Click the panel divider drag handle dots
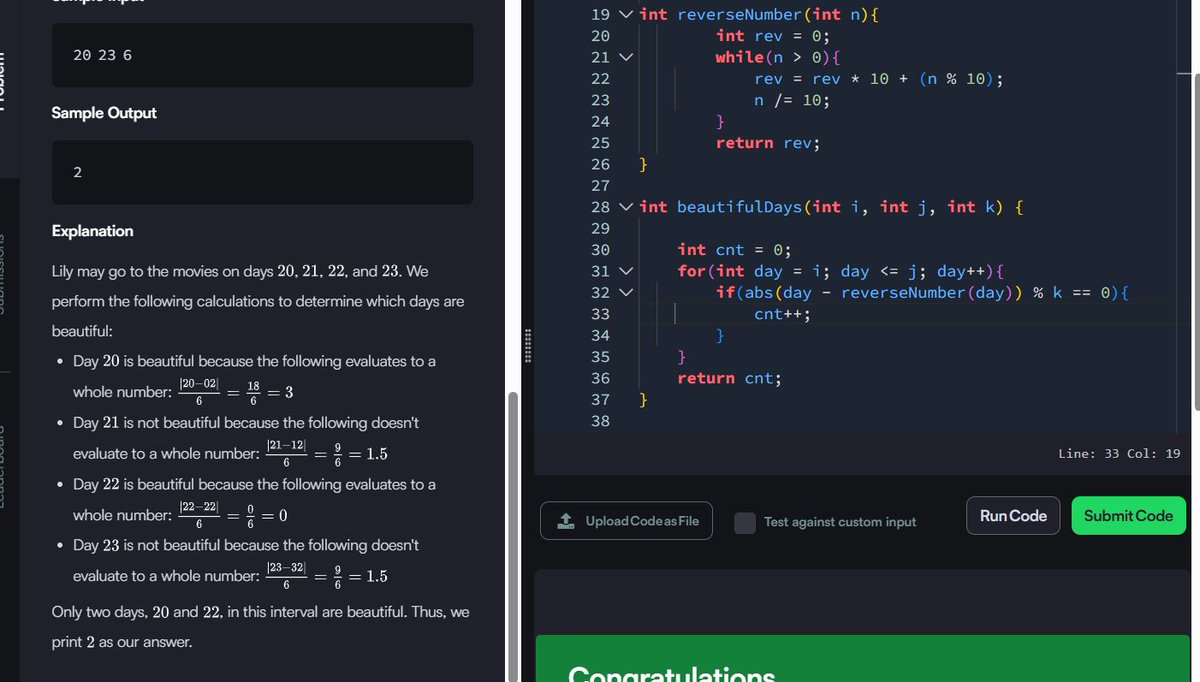 click(x=526, y=344)
